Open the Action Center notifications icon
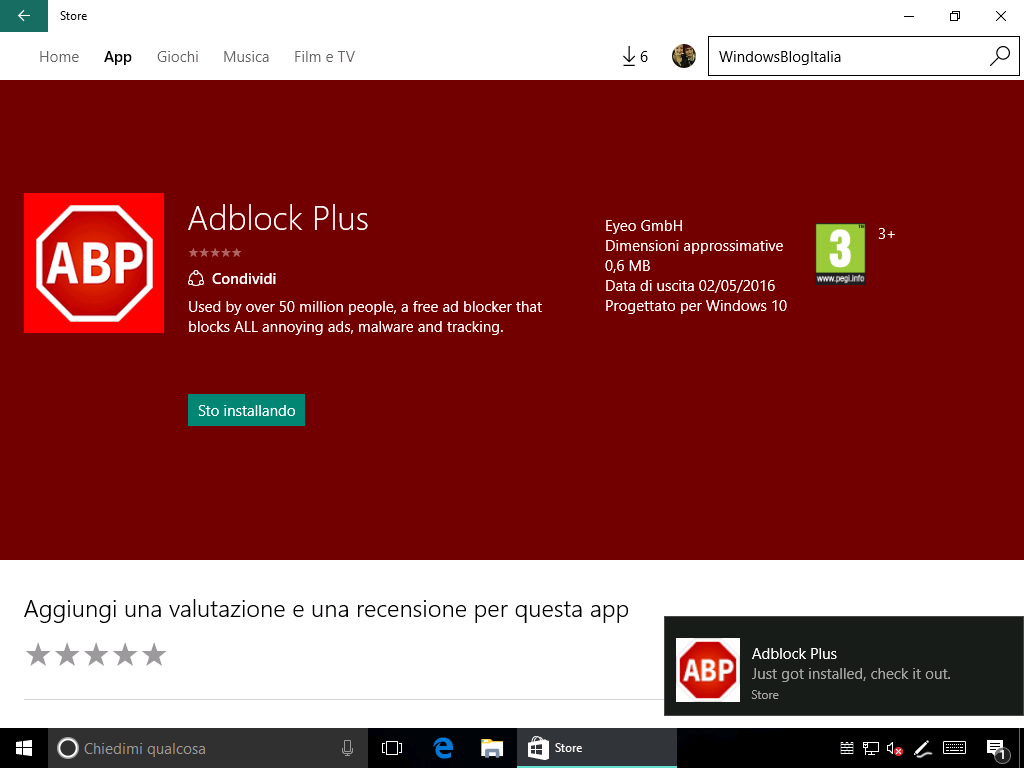 tap(996, 749)
